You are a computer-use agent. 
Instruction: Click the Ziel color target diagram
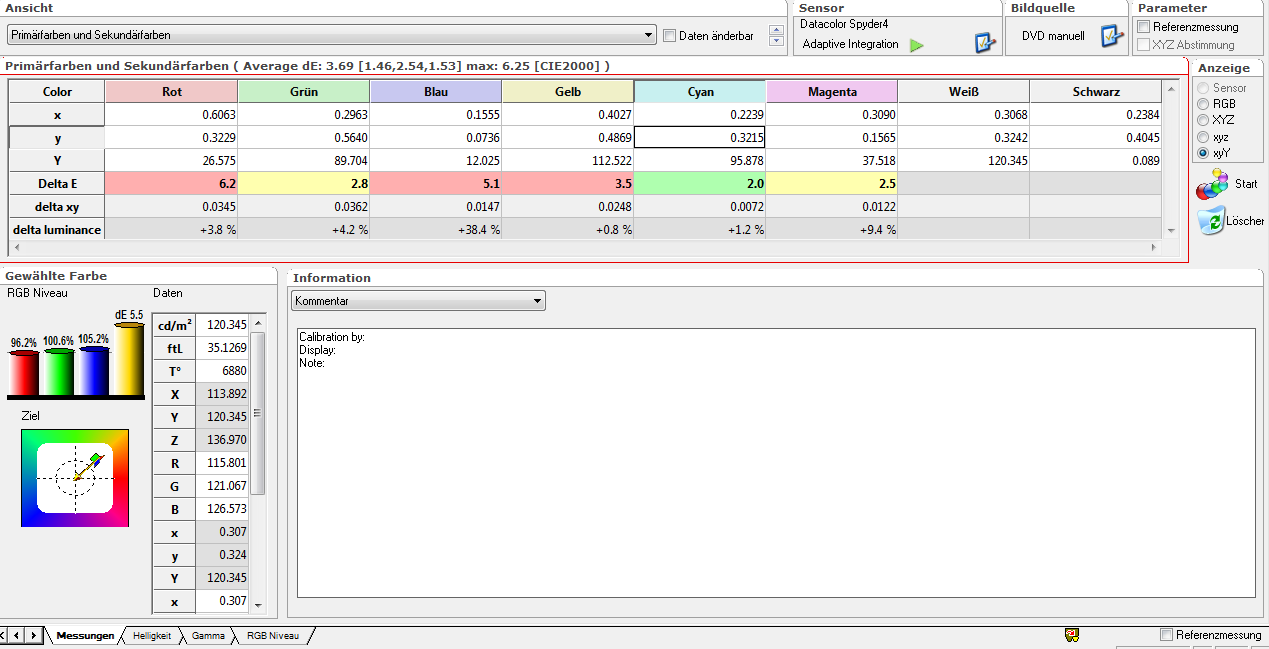point(75,478)
